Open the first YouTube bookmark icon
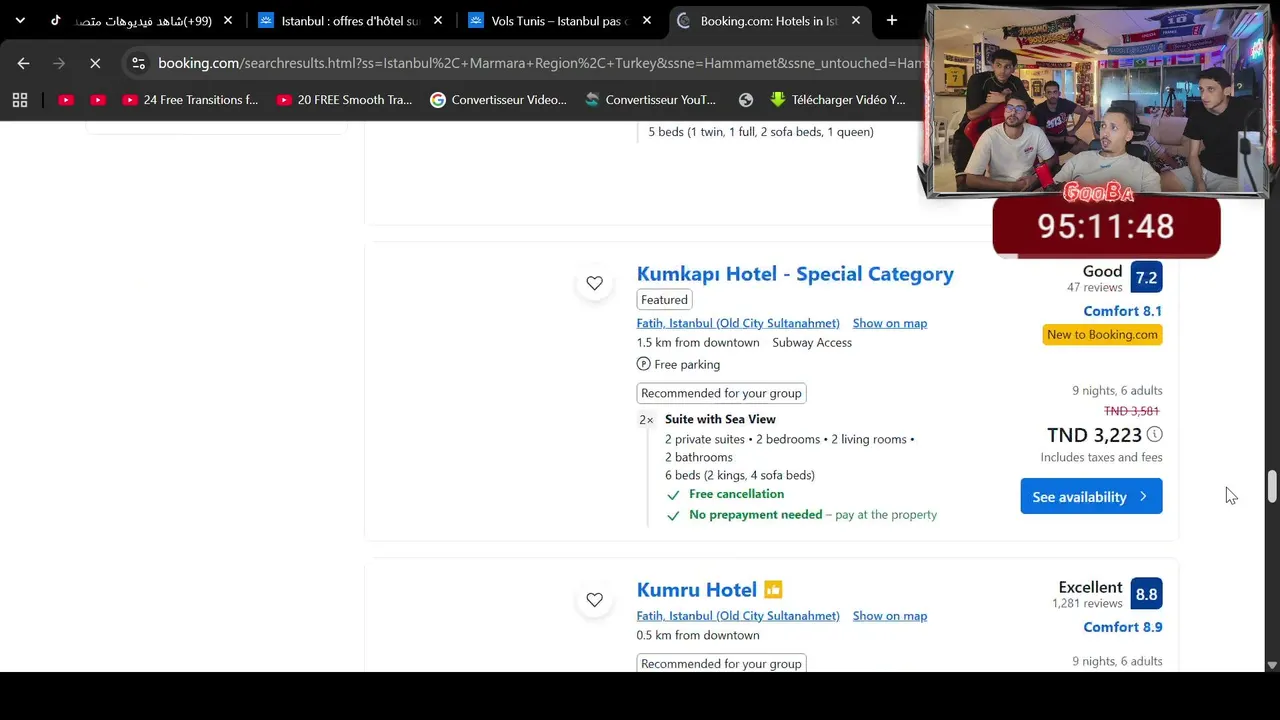 66,100
